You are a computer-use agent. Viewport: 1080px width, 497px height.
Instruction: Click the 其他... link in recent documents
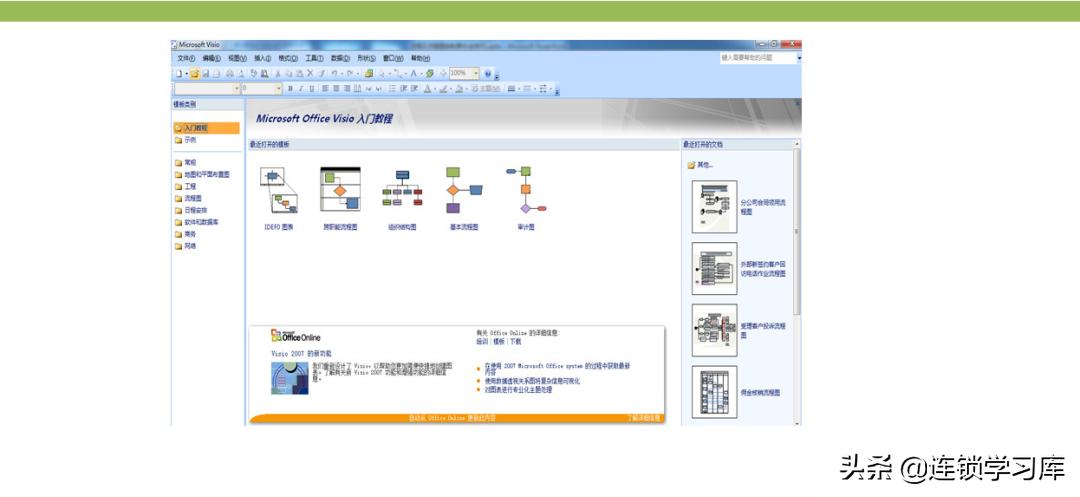[700, 165]
